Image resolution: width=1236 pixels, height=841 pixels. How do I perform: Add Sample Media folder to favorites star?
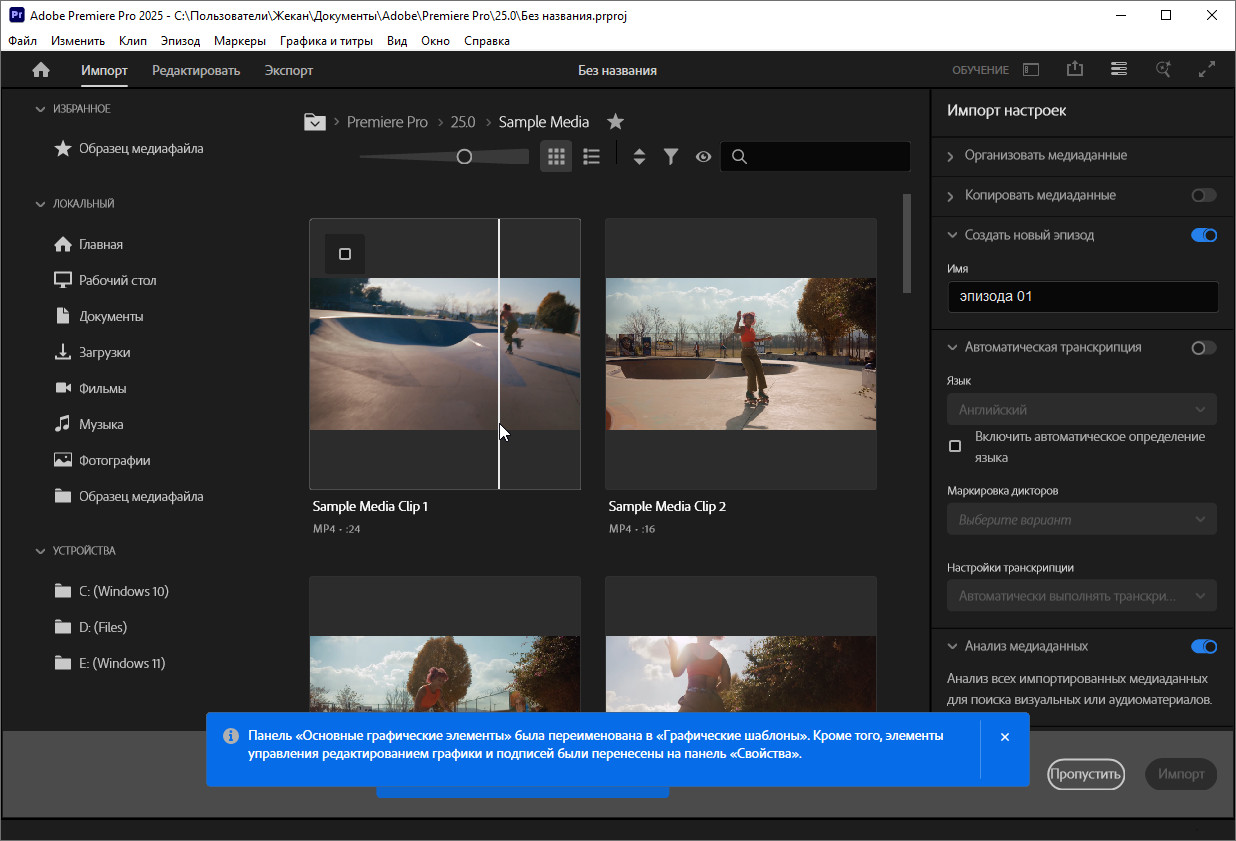(x=616, y=122)
